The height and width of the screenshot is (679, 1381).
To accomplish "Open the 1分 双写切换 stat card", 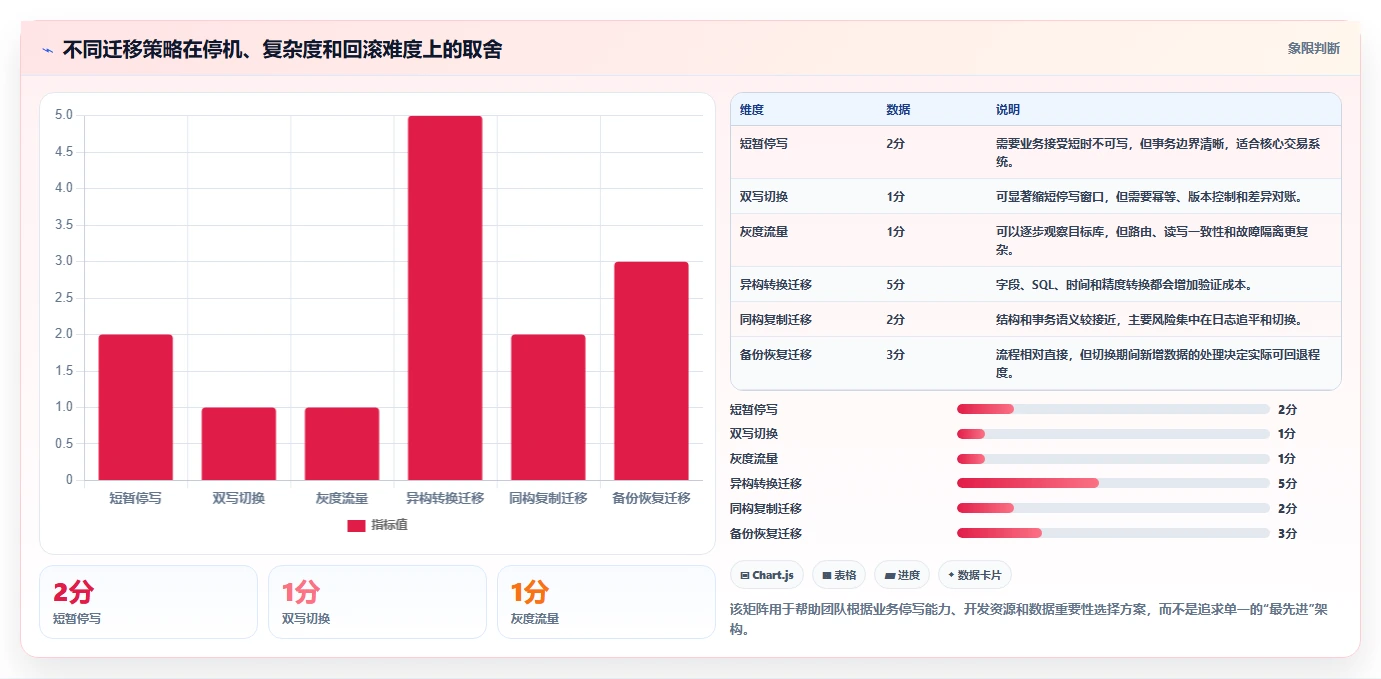I will point(377,602).
